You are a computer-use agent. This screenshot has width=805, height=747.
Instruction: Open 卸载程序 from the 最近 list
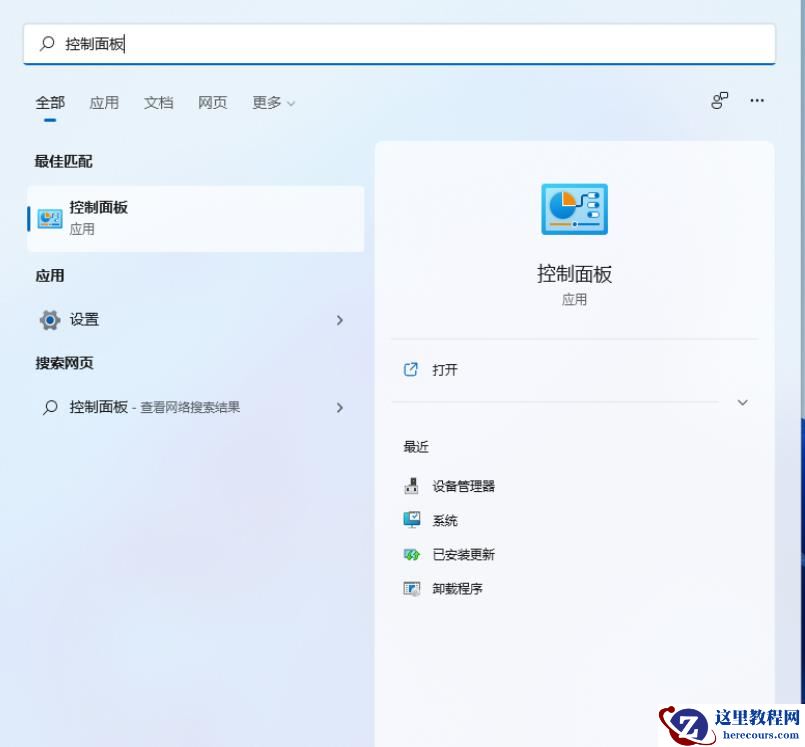coord(460,588)
